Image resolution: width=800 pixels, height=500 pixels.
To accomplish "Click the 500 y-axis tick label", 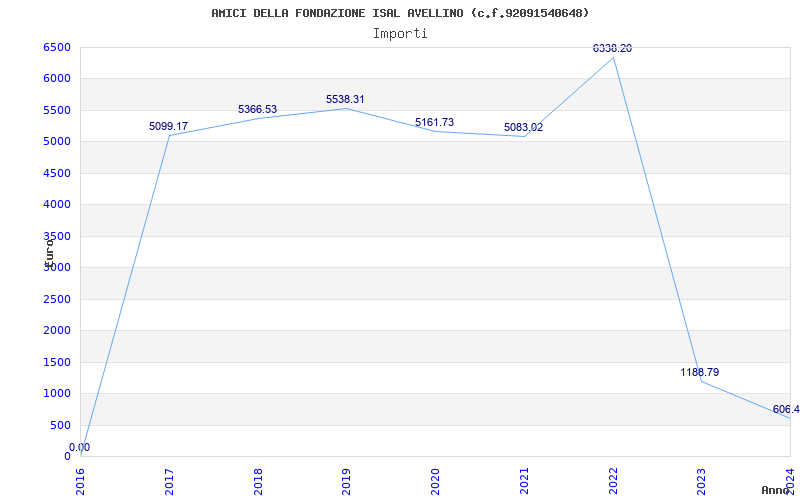I will pyautogui.click(x=60, y=425).
